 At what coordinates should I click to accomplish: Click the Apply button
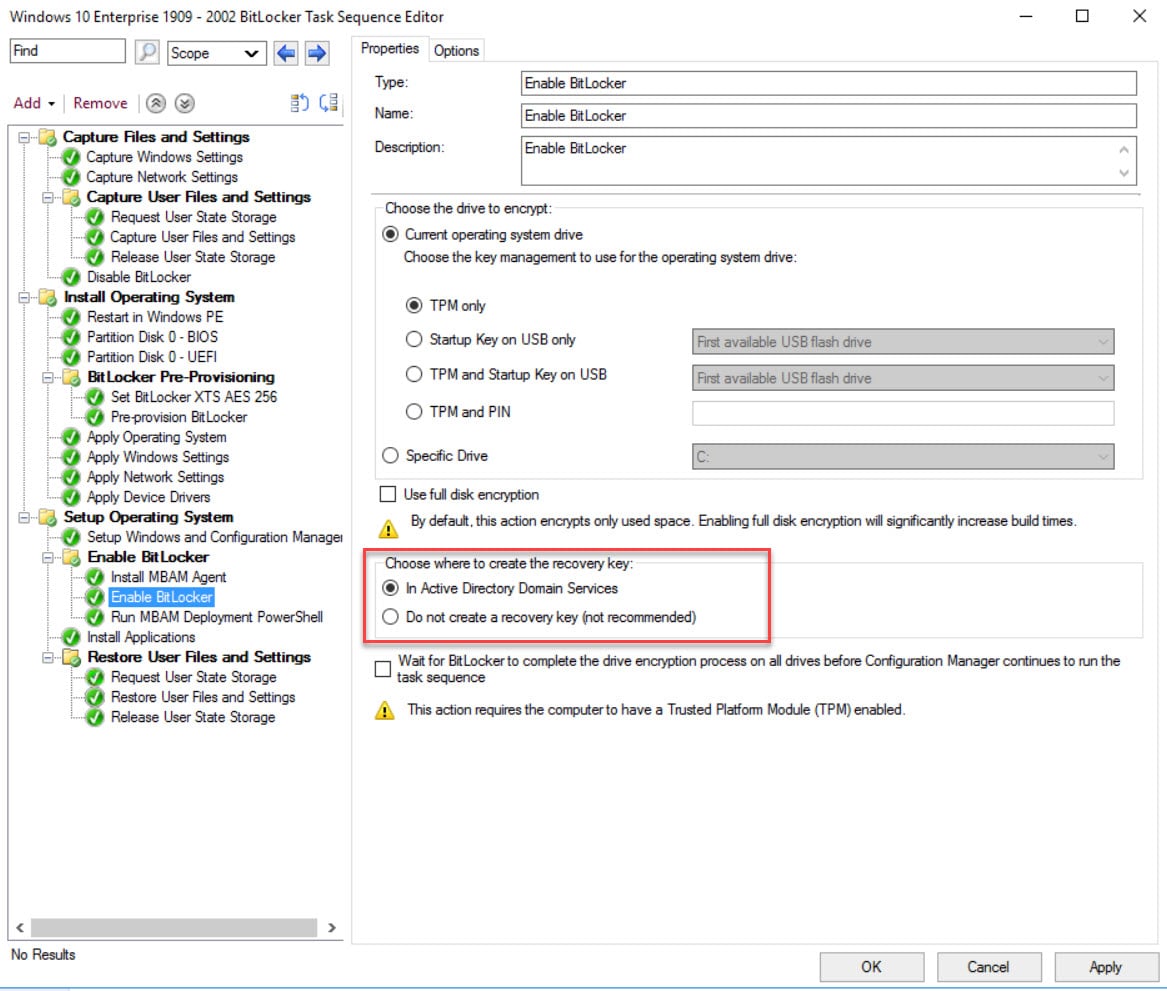[1106, 967]
